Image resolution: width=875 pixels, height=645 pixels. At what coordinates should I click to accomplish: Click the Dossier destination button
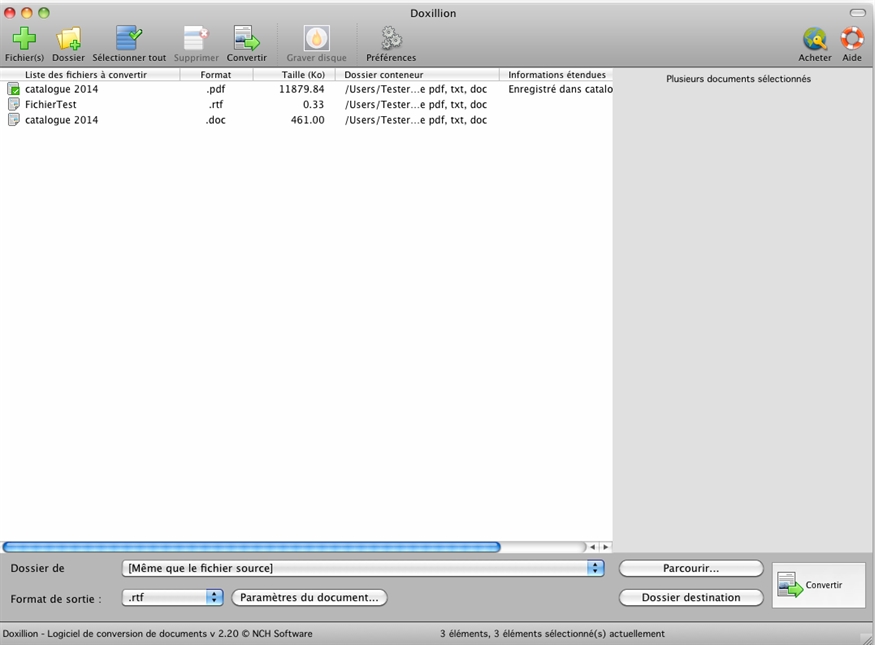click(x=691, y=597)
